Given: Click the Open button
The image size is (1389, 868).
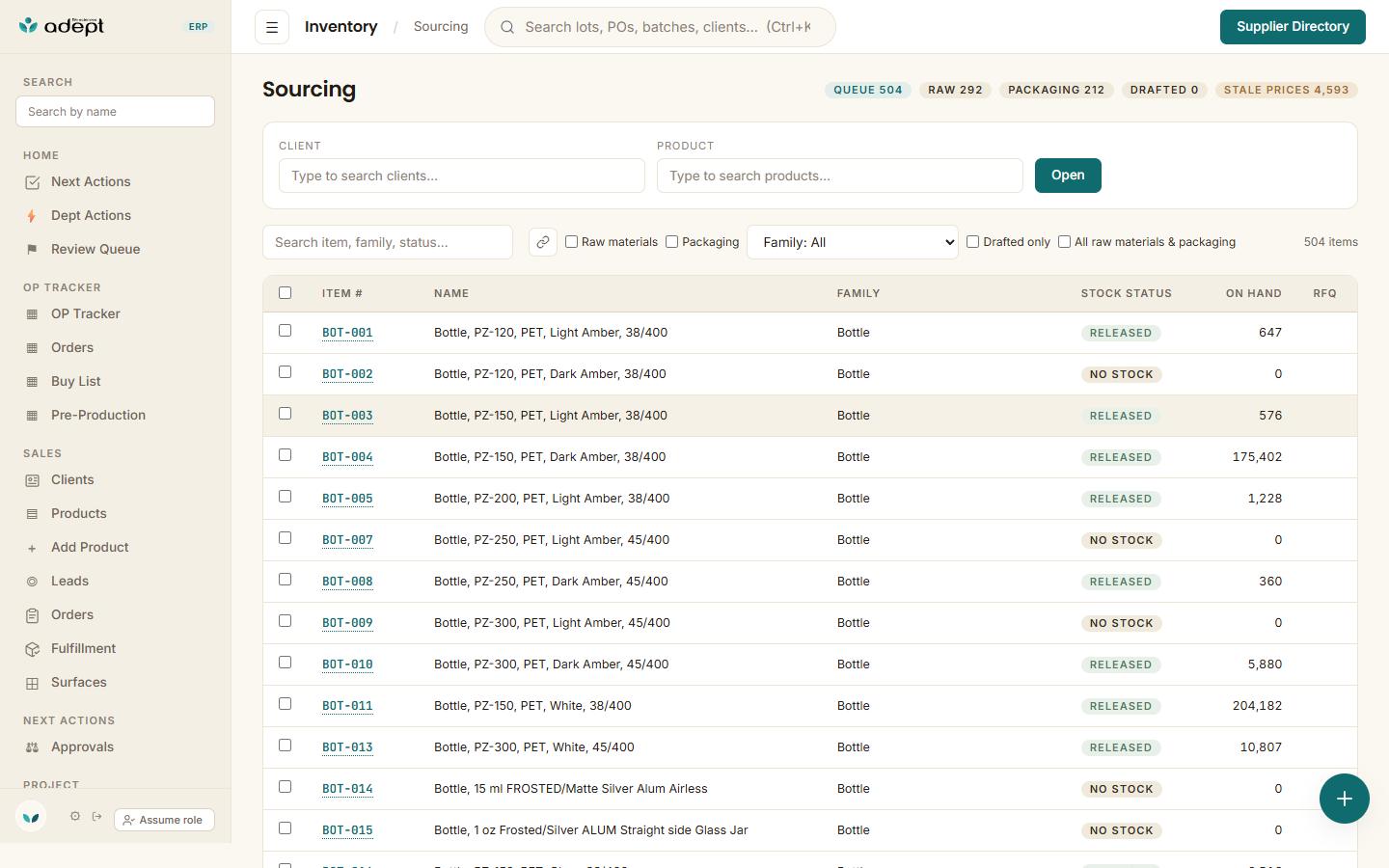Looking at the screenshot, I should pyautogui.click(x=1068, y=176).
